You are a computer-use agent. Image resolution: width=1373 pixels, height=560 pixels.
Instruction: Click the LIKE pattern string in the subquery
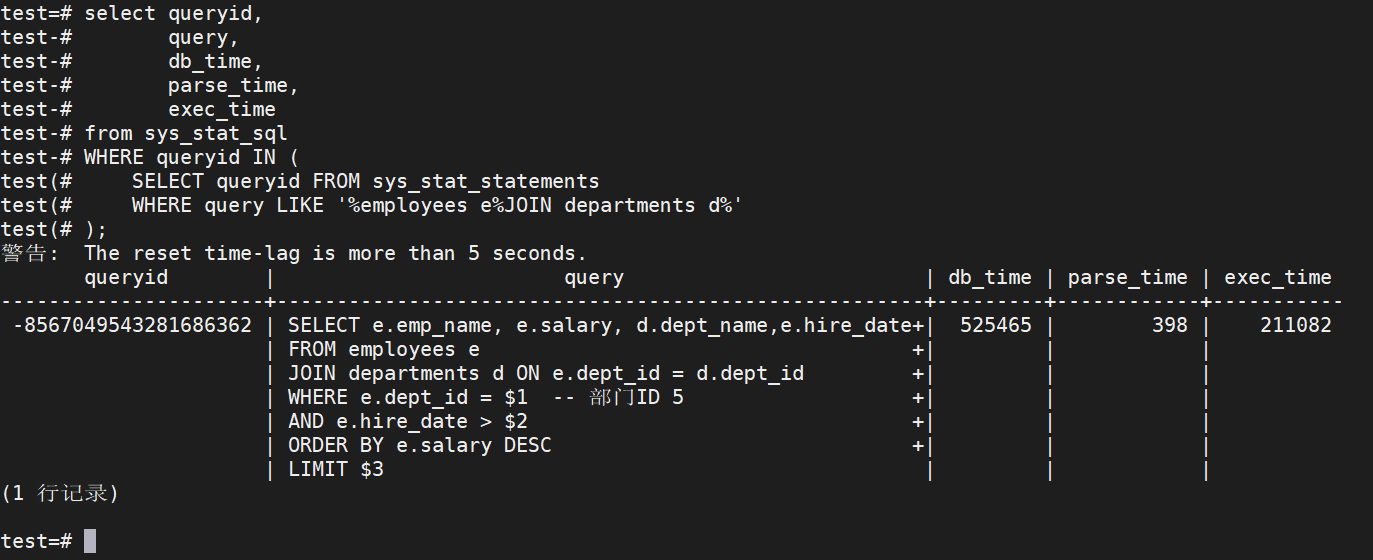pyautogui.click(x=533, y=206)
